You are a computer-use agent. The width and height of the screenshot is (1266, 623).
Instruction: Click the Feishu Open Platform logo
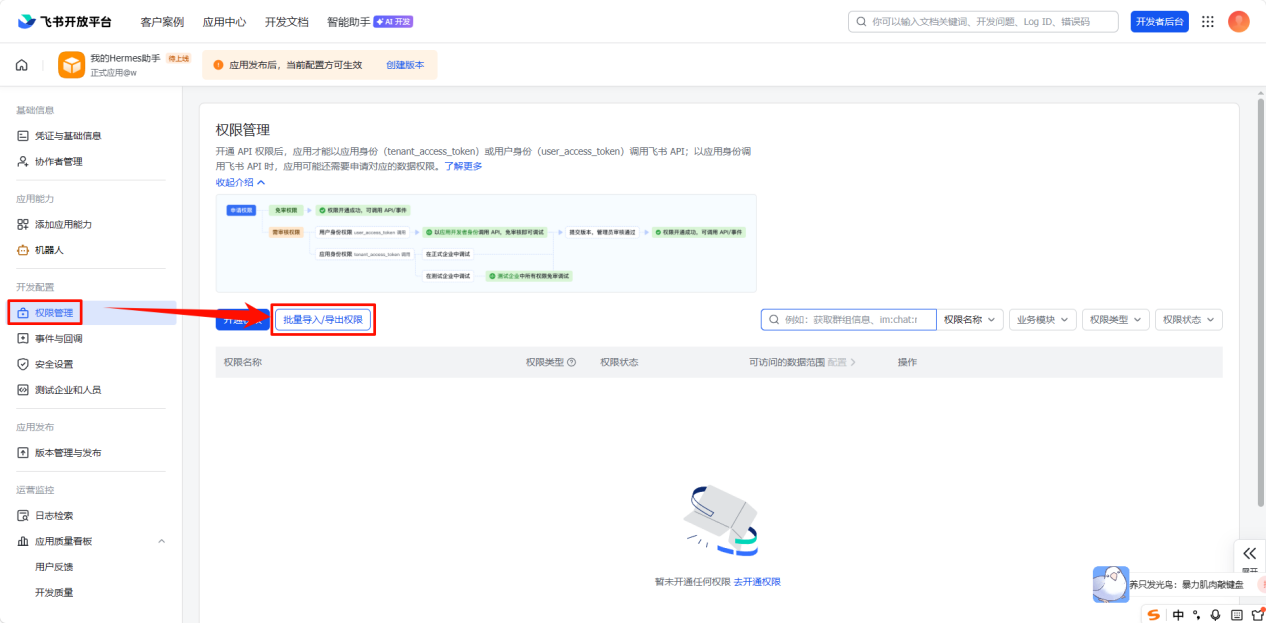coord(65,21)
